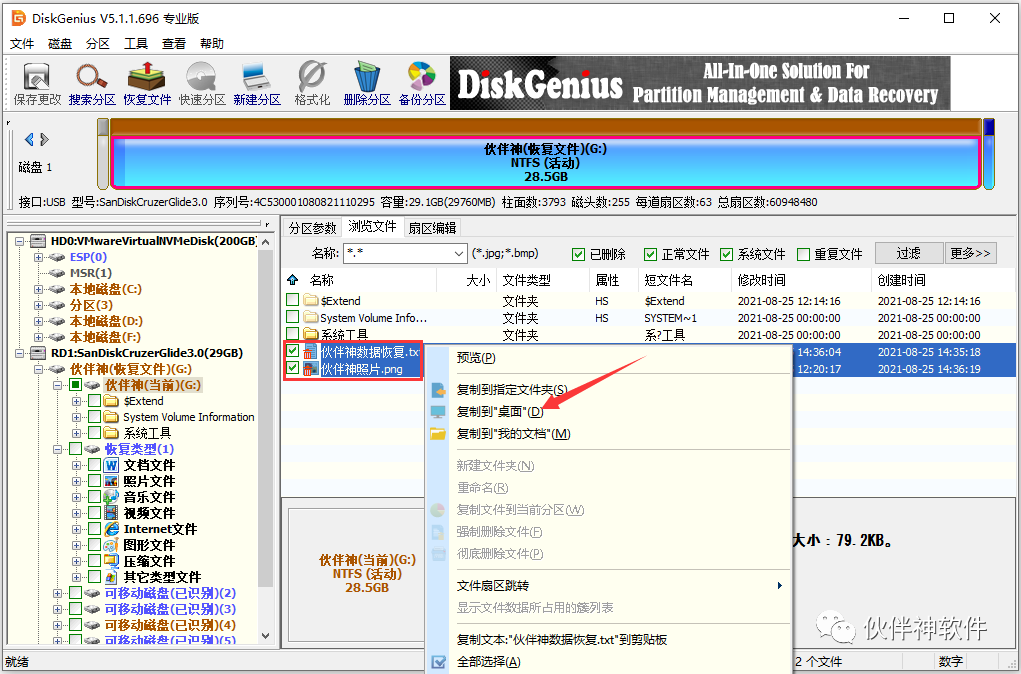Image resolution: width=1021 pixels, height=674 pixels.
Task: Select the ESP(0) partition in tree
Action: tap(88, 257)
